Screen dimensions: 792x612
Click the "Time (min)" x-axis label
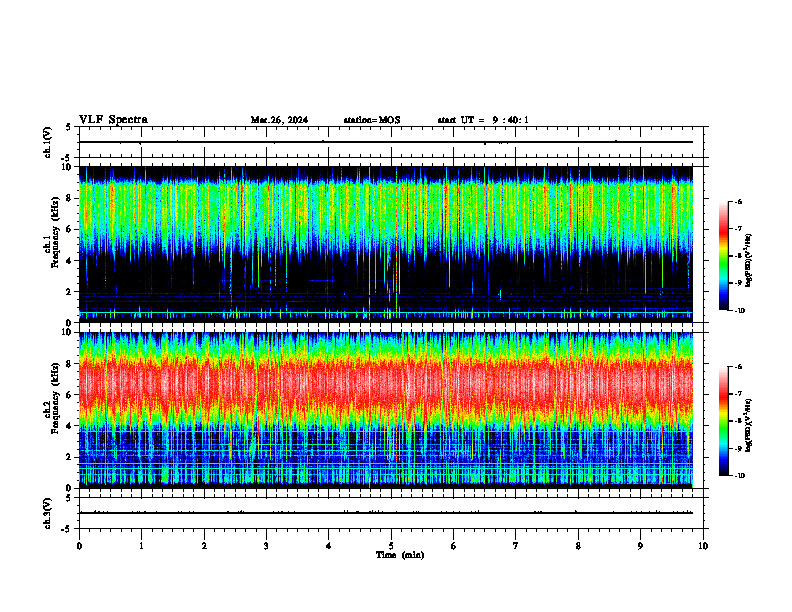[x=400, y=555]
